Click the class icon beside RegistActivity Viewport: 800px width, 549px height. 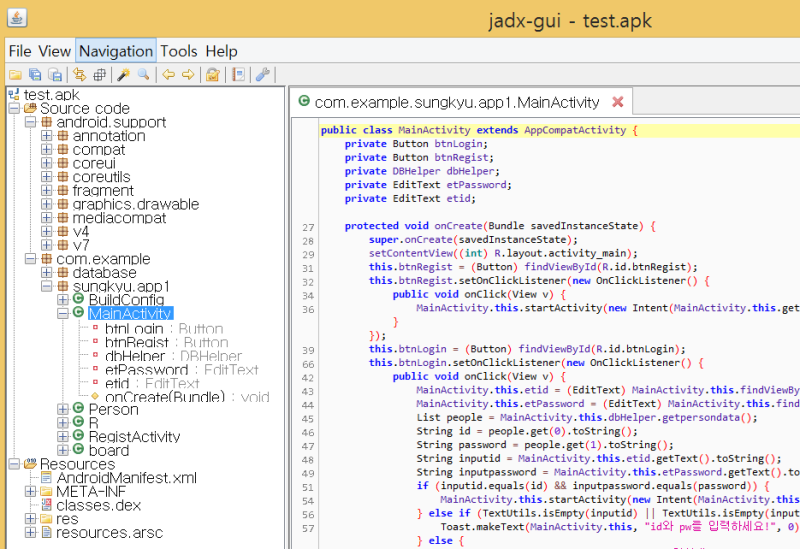[78, 435]
